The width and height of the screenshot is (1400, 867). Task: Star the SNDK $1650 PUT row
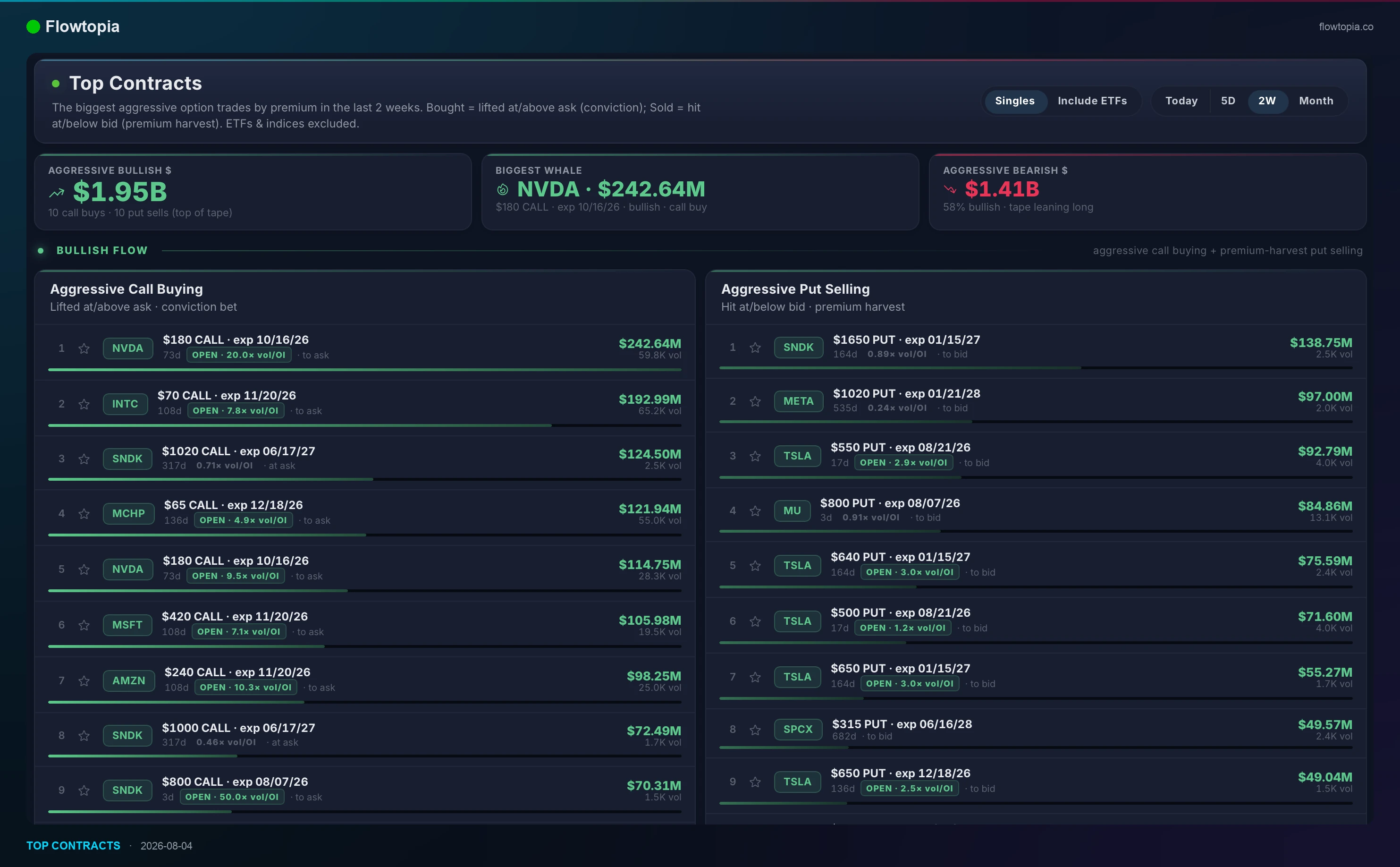tap(755, 347)
